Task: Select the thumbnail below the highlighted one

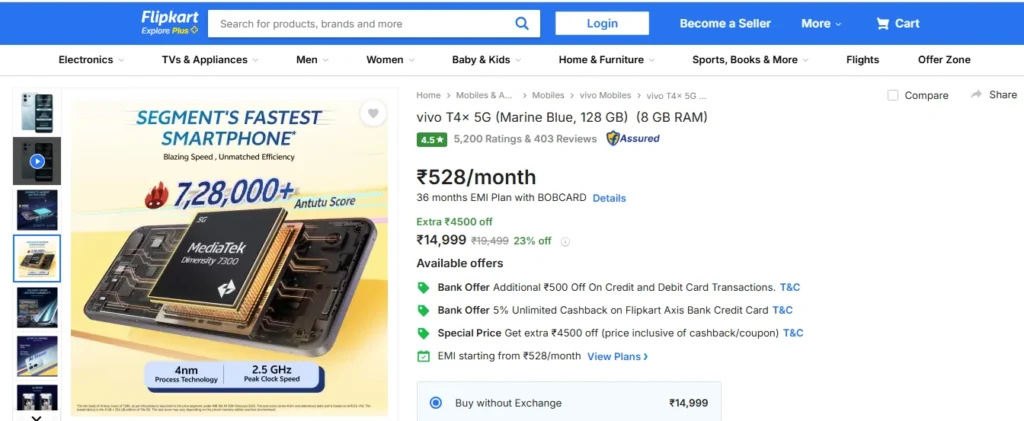Action: point(37,307)
